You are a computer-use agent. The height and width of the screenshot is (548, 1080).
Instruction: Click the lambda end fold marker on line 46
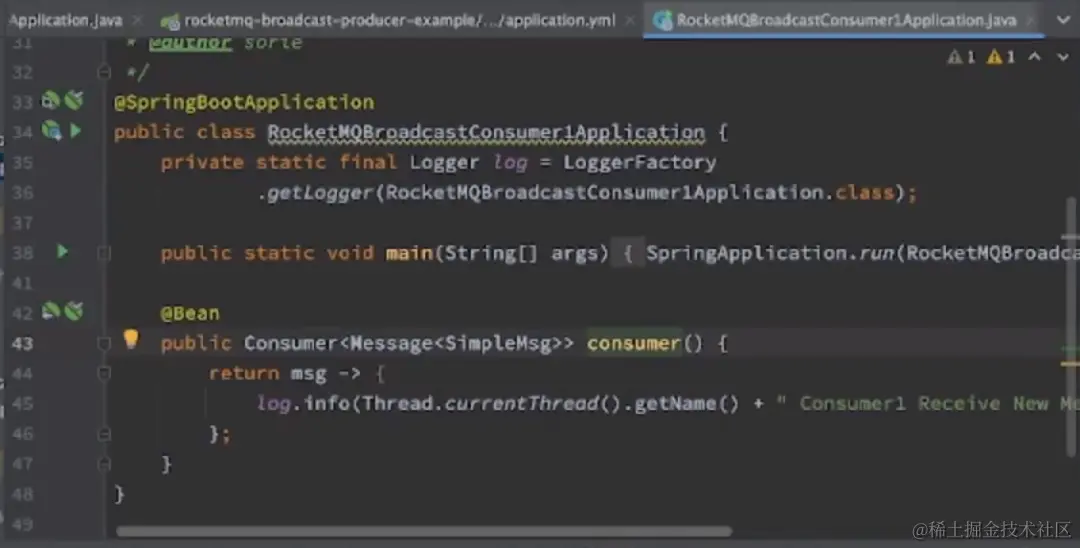[104, 434]
